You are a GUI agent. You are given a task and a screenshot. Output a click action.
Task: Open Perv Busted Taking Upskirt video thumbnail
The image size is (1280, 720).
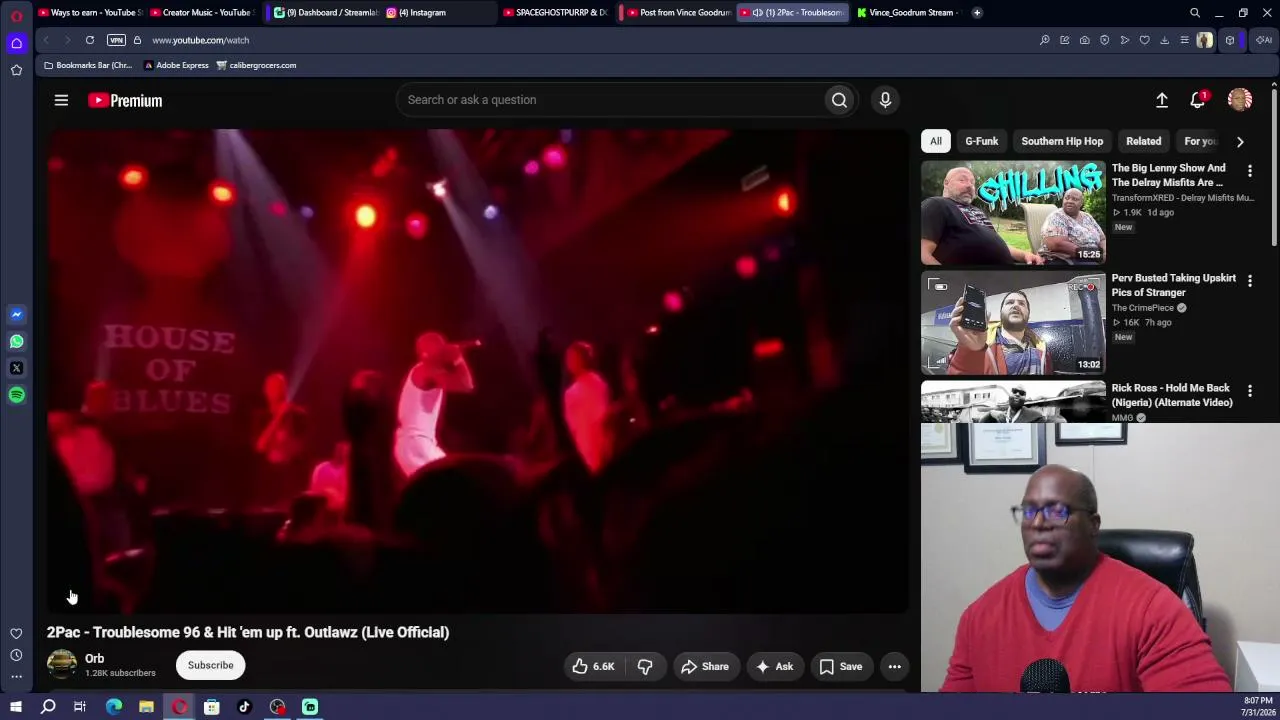(x=1013, y=322)
